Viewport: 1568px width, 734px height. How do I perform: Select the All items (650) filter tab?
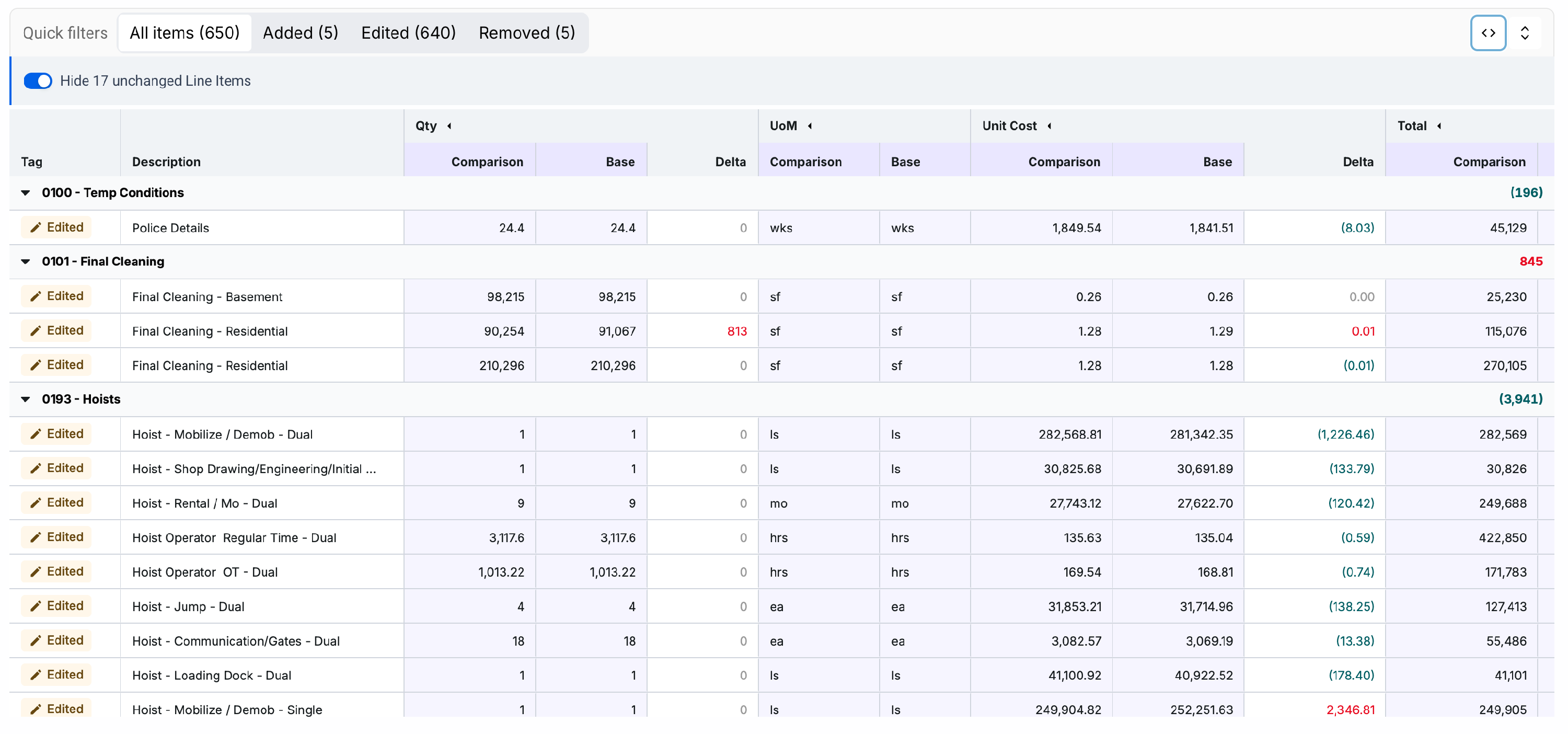pos(185,33)
